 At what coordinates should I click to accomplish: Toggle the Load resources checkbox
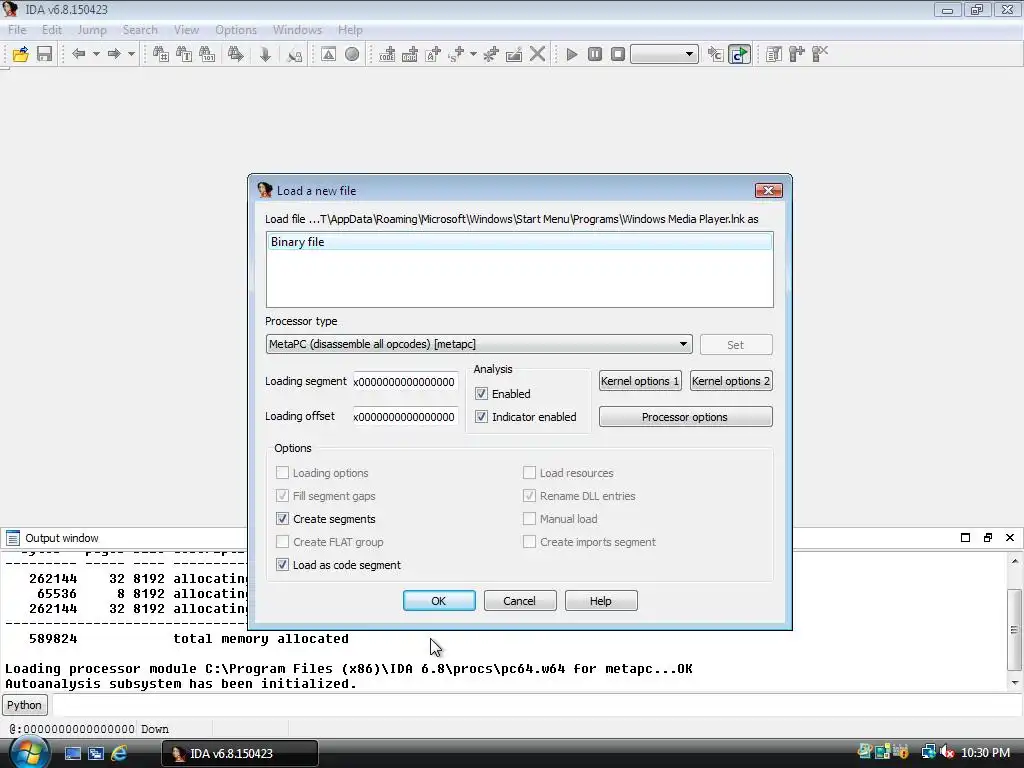(530, 473)
